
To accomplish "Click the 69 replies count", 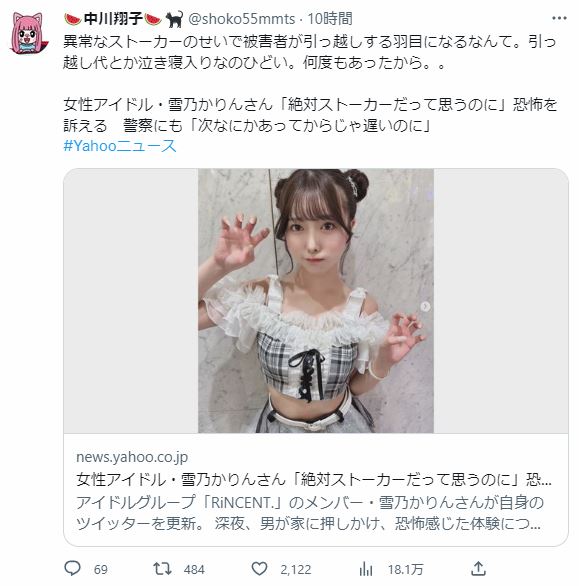I will pos(101,570).
